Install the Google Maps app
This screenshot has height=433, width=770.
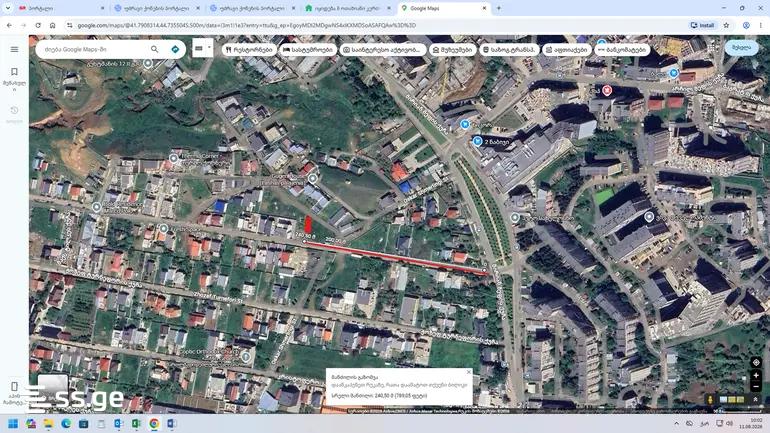tap(702, 25)
